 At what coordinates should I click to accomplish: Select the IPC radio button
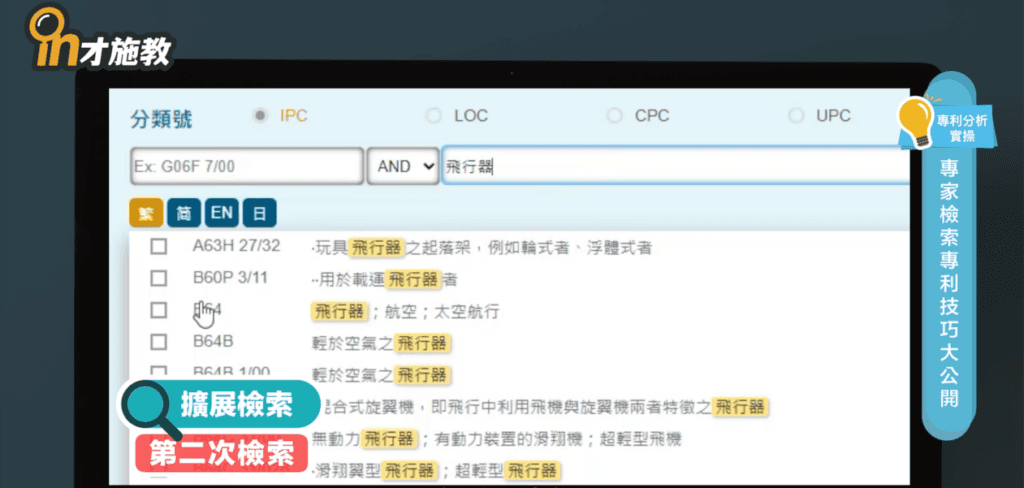[x=261, y=116]
